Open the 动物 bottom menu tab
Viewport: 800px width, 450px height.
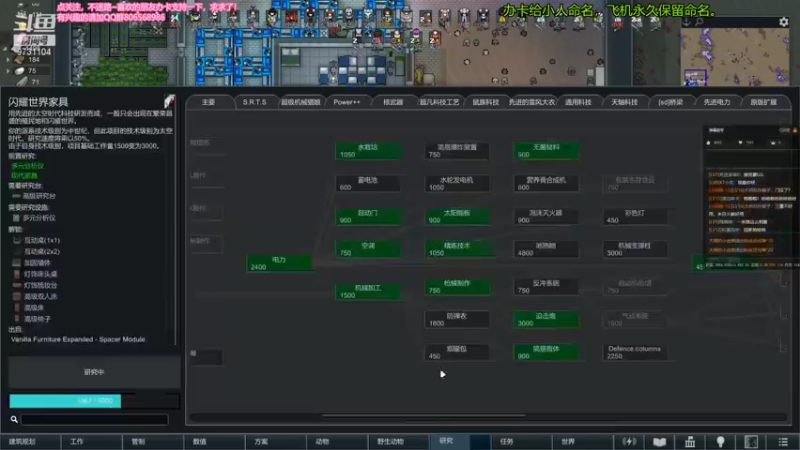click(x=337, y=442)
